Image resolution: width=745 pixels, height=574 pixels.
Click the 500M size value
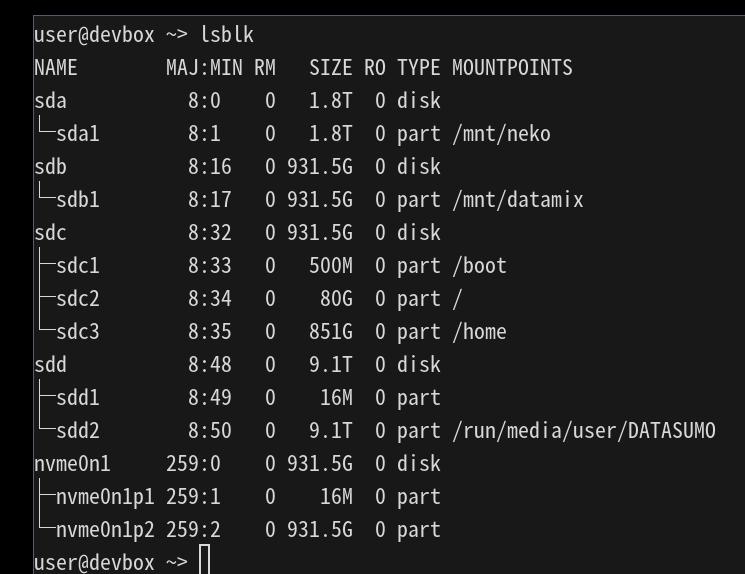coord(331,266)
